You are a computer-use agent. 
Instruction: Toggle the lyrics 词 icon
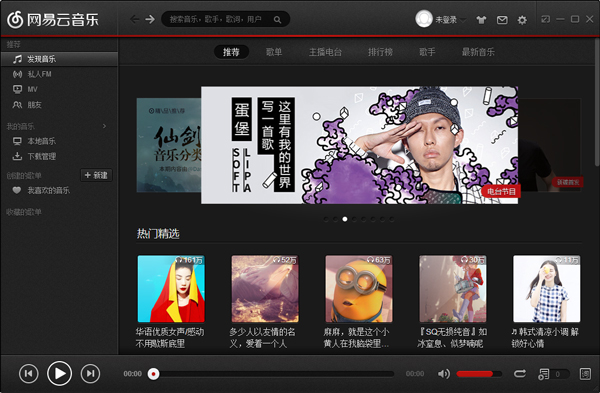coord(585,374)
